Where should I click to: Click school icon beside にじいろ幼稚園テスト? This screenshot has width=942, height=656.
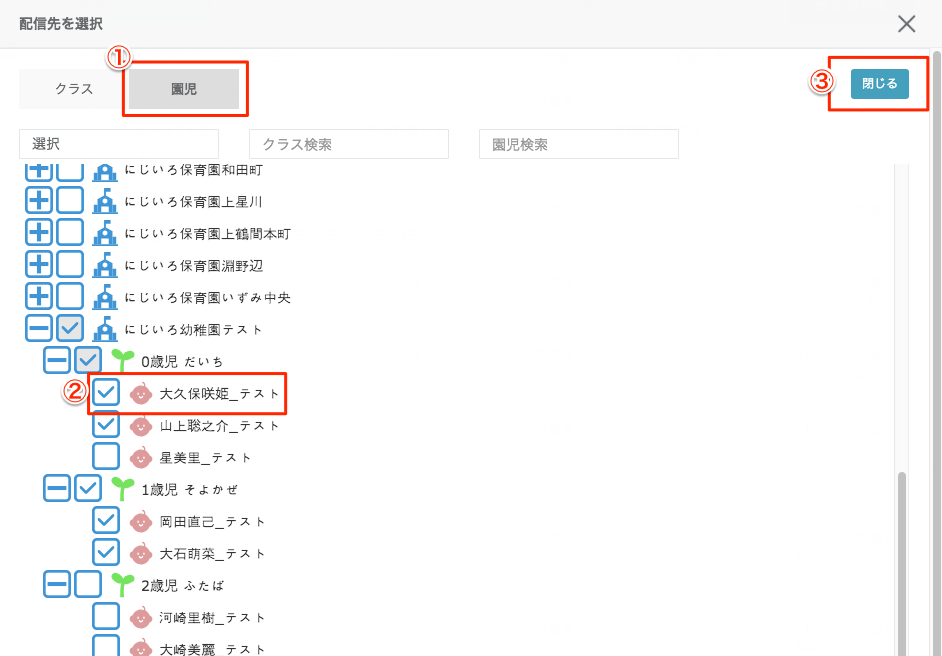pyautogui.click(x=105, y=329)
